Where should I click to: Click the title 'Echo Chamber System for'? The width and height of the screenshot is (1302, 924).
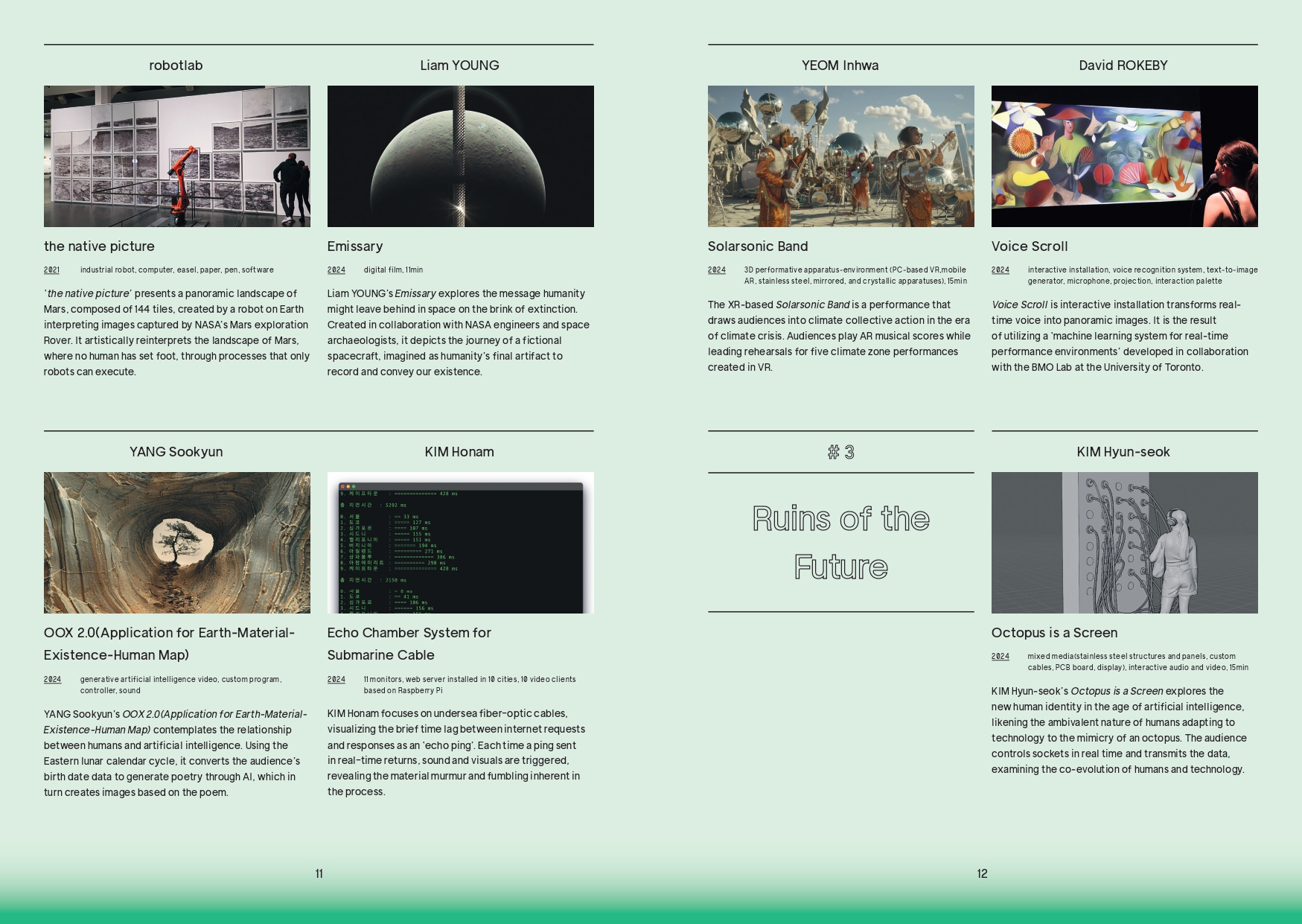[409, 633]
